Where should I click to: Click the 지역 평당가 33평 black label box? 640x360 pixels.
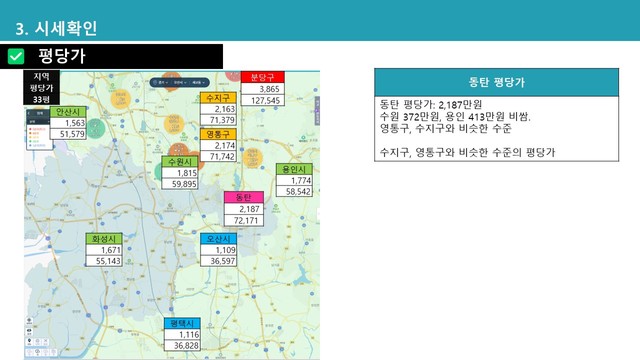tap(42, 88)
